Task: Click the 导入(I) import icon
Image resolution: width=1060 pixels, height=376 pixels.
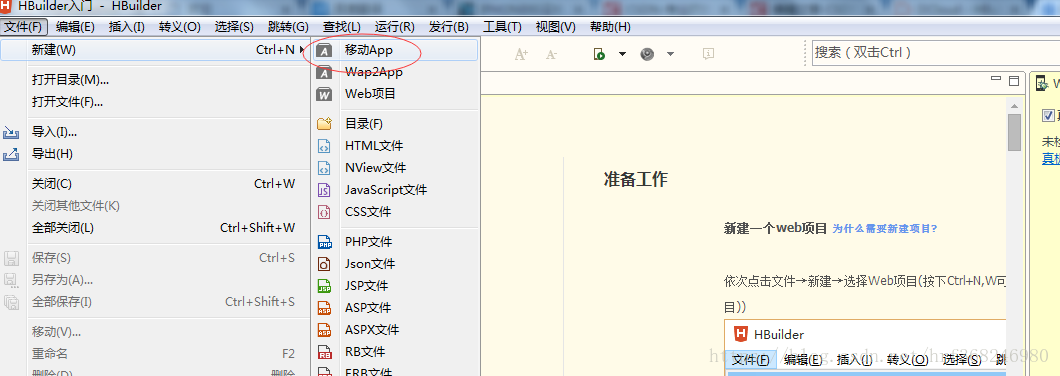Action: pos(11,133)
